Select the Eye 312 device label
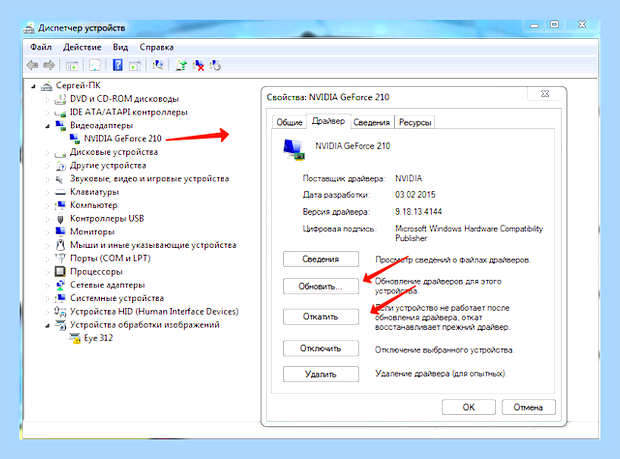Viewport: 620px width, 459px height. (98, 338)
